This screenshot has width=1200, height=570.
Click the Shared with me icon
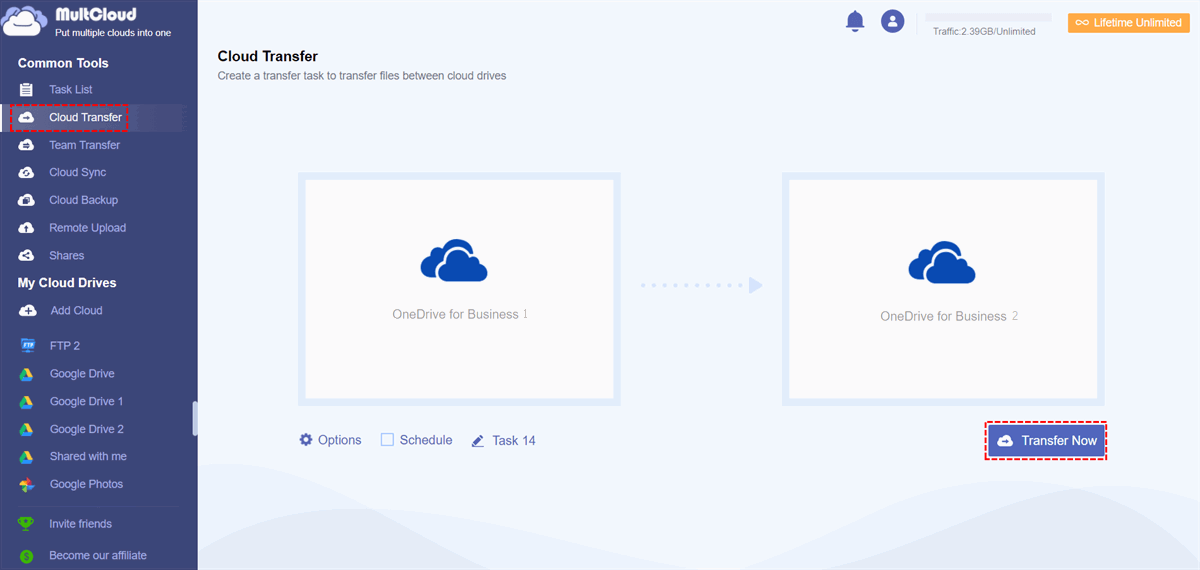pos(28,457)
